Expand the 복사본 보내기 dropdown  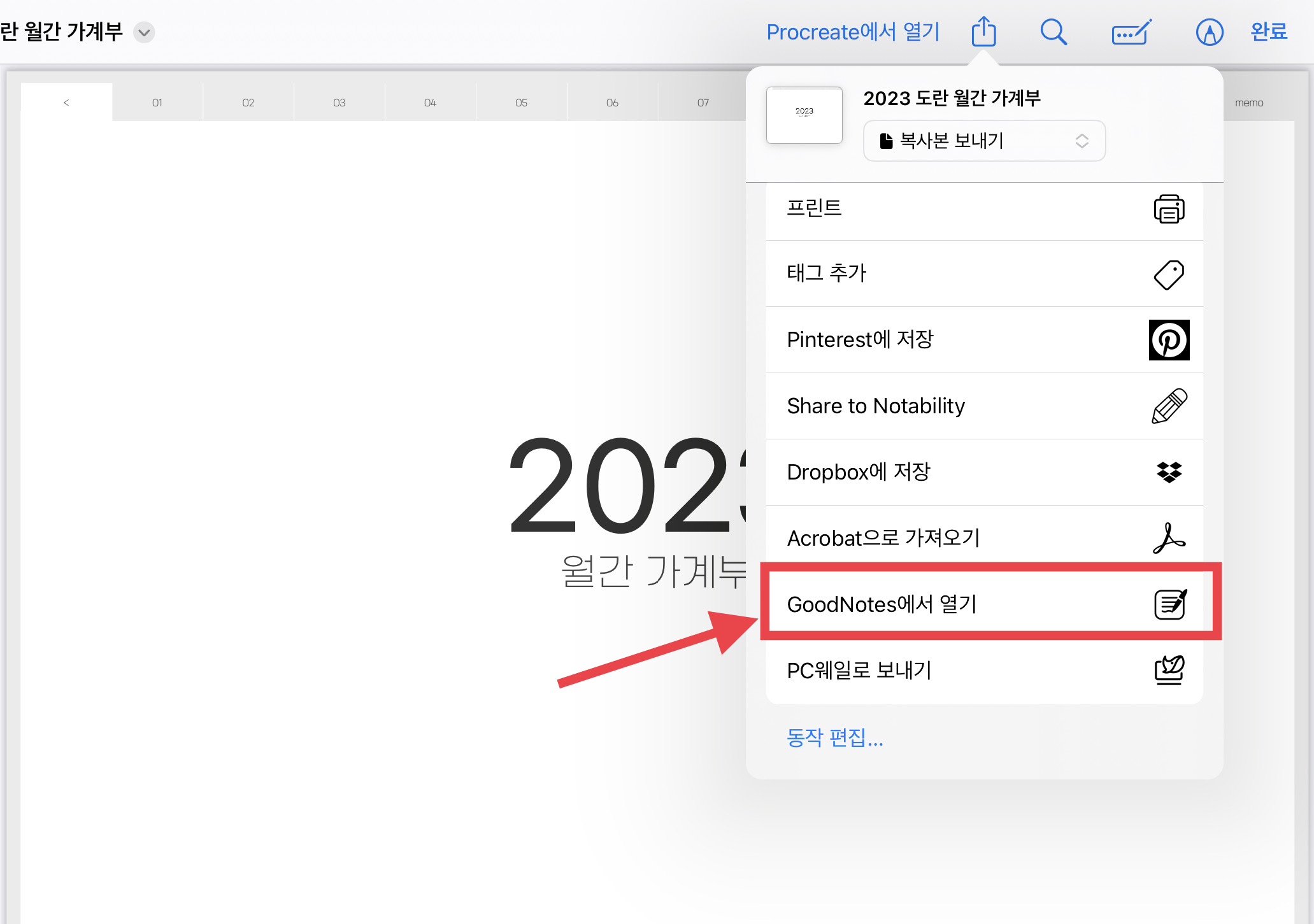click(984, 141)
